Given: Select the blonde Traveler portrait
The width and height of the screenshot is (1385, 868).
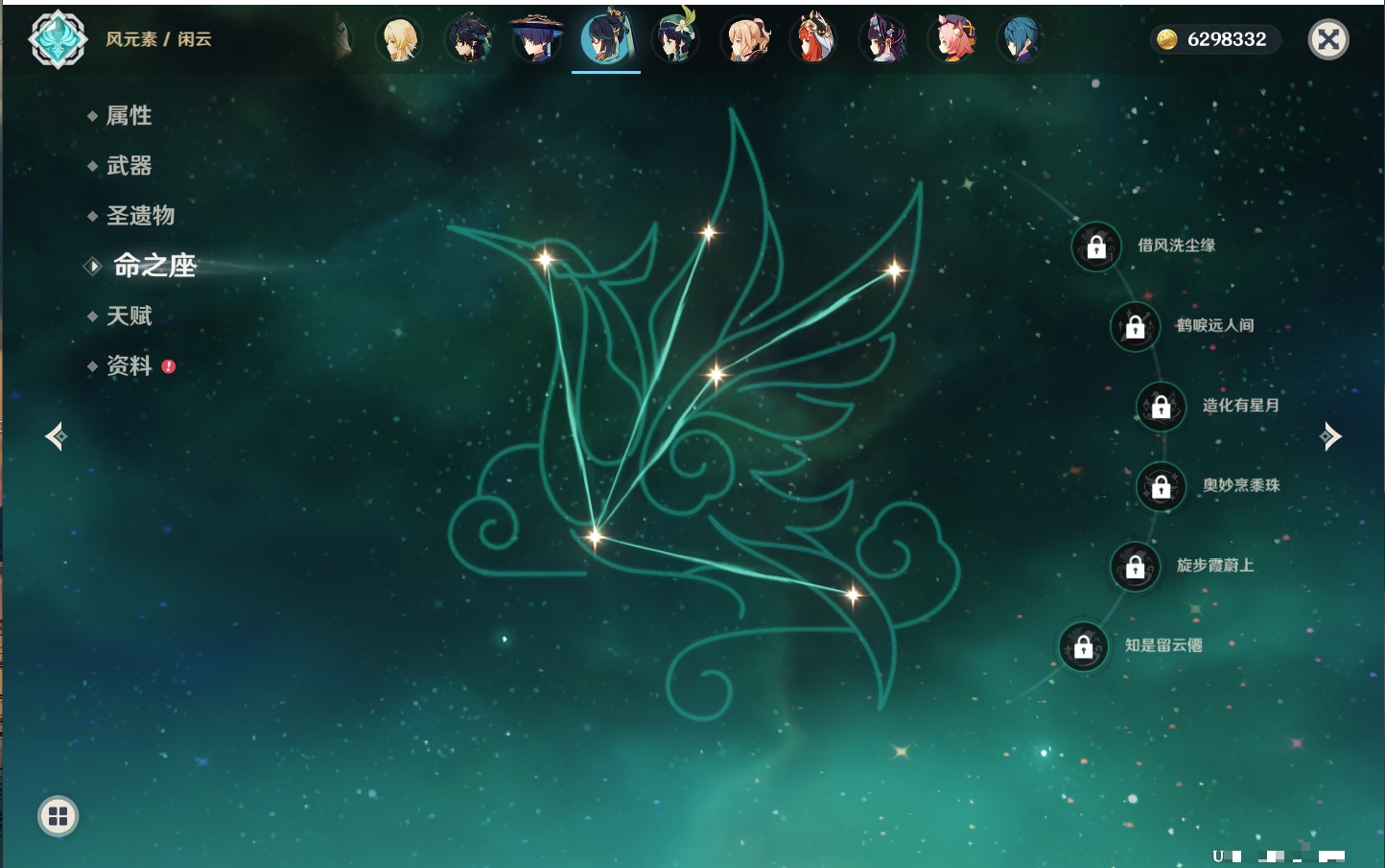Looking at the screenshot, I should coord(400,40).
